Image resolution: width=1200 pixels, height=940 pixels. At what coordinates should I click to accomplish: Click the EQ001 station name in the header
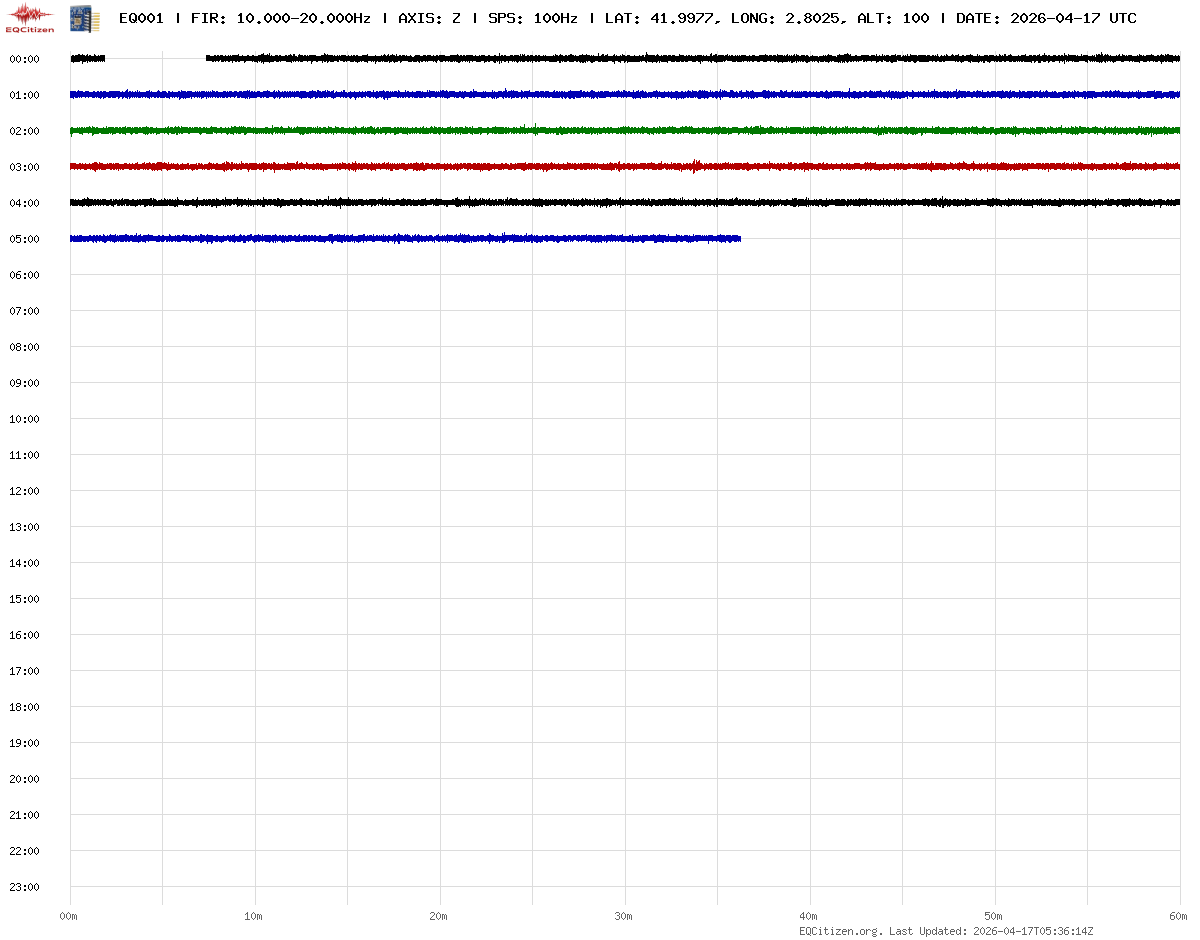coord(141,18)
